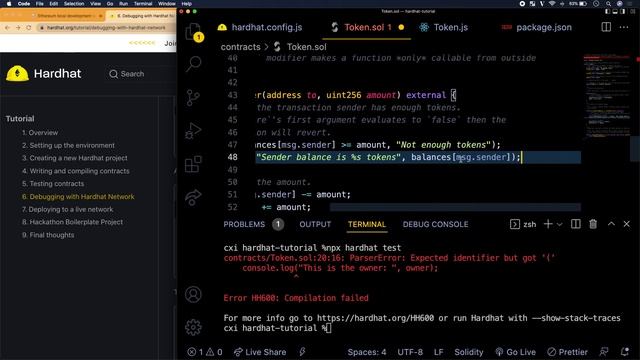The height and width of the screenshot is (360, 640).
Task: Open the Token.js editor tab
Action: click(x=444, y=27)
